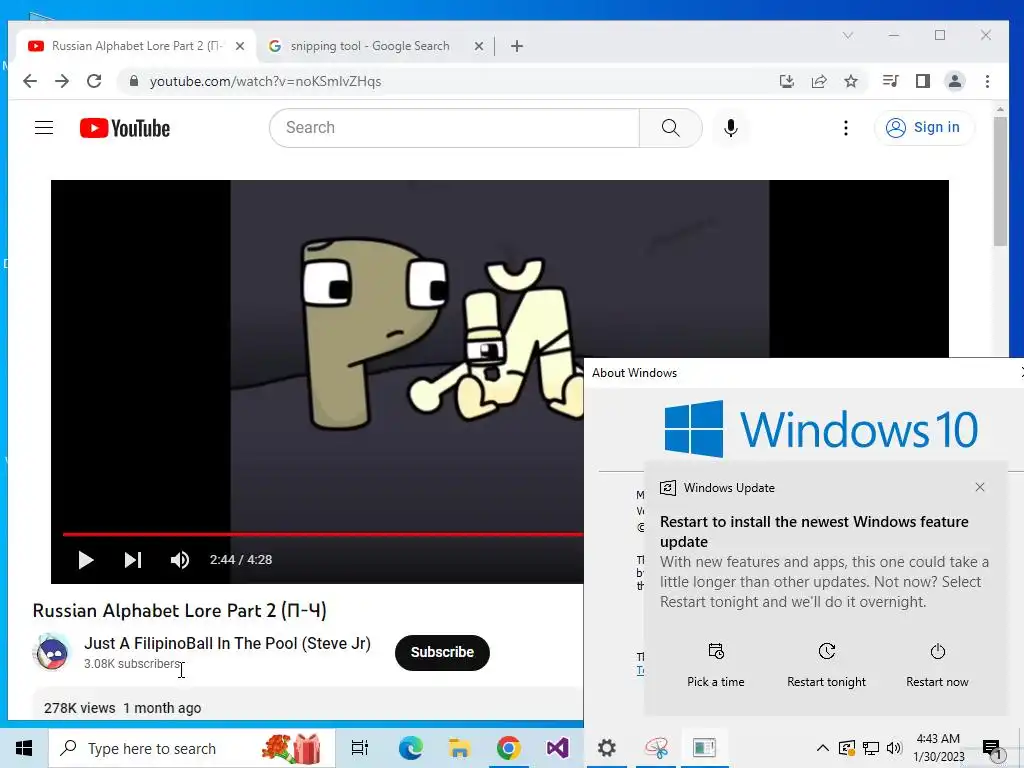Open Visual Studio from taskbar
This screenshot has width=1024, height=768.
pos(558,748)
